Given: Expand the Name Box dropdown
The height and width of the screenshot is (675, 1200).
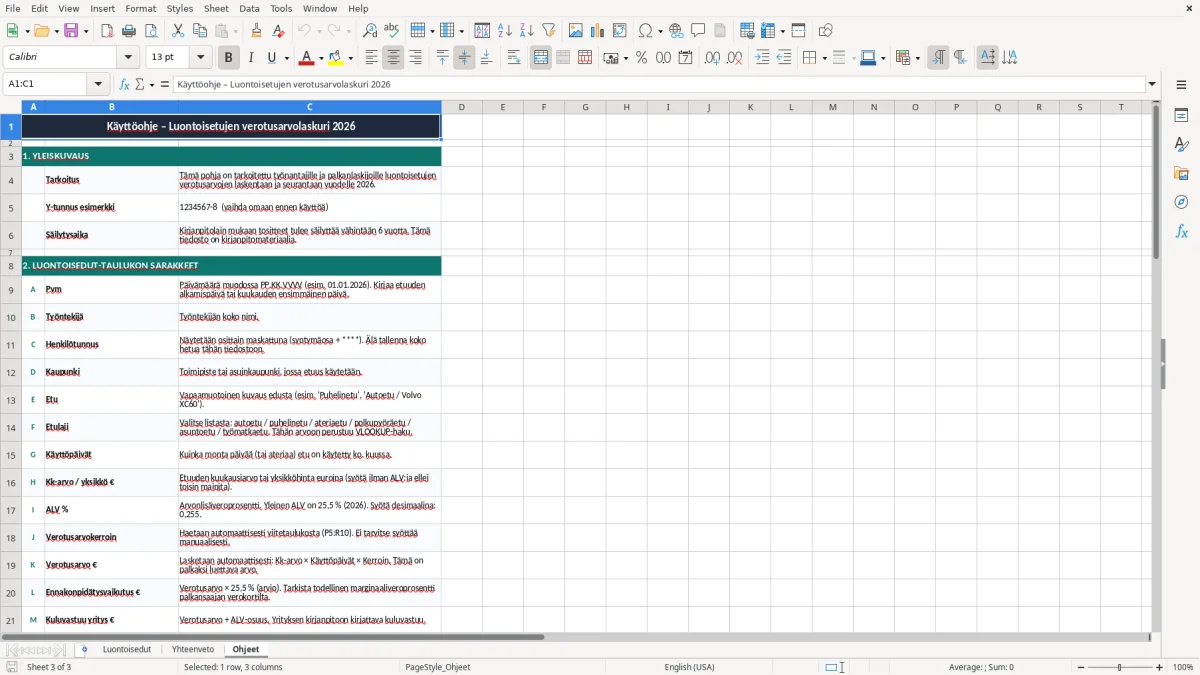Looking at the screenshot, I should tap(98, 84).
